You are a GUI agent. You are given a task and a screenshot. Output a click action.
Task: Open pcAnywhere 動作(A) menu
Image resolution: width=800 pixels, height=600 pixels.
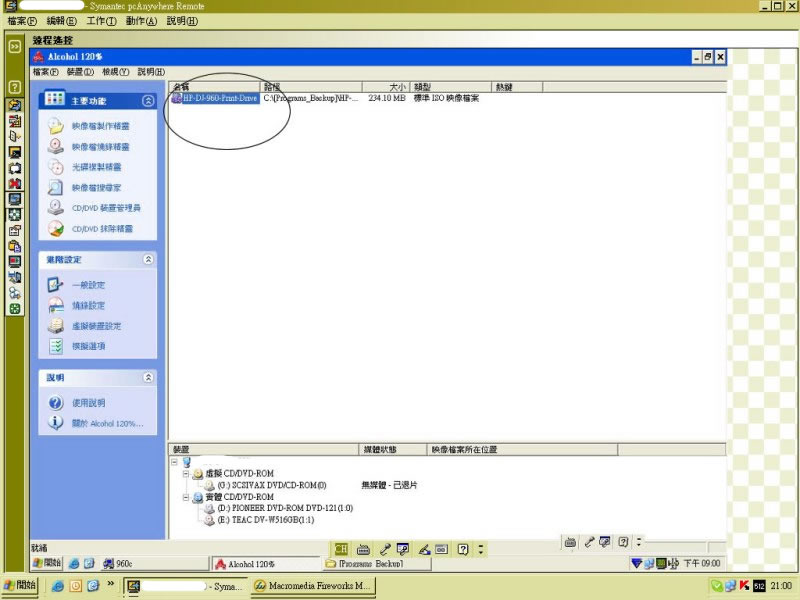141,21
